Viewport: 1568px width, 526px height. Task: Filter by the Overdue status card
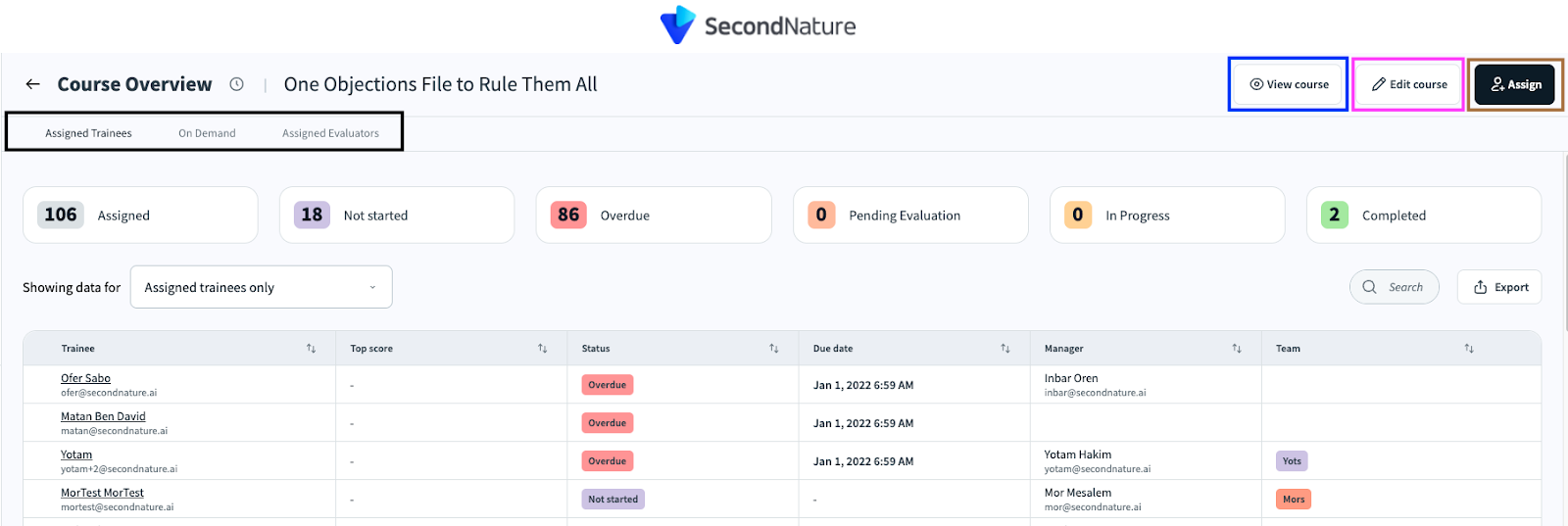[654, 215]
